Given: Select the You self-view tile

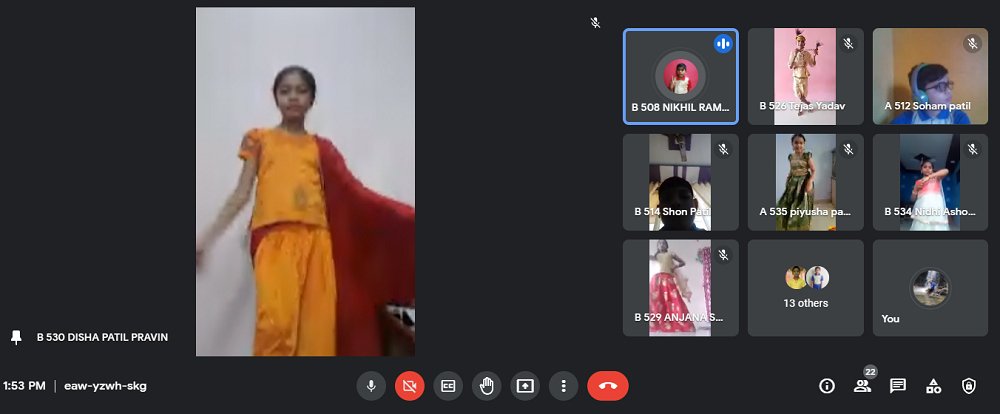Looking at the screenshot, I should click(x=930, y=287).
